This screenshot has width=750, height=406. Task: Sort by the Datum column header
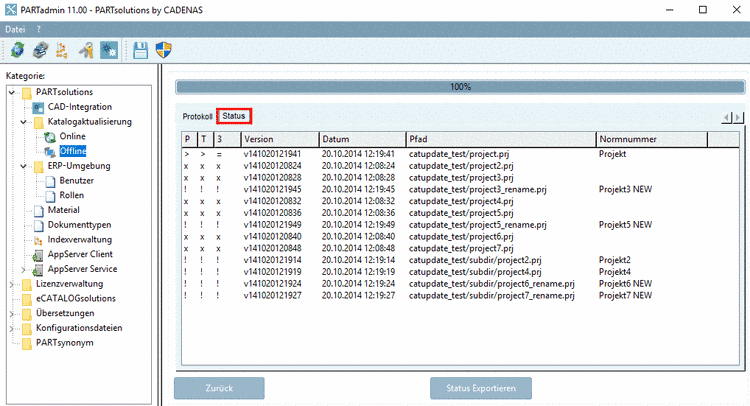coord(362,139)
